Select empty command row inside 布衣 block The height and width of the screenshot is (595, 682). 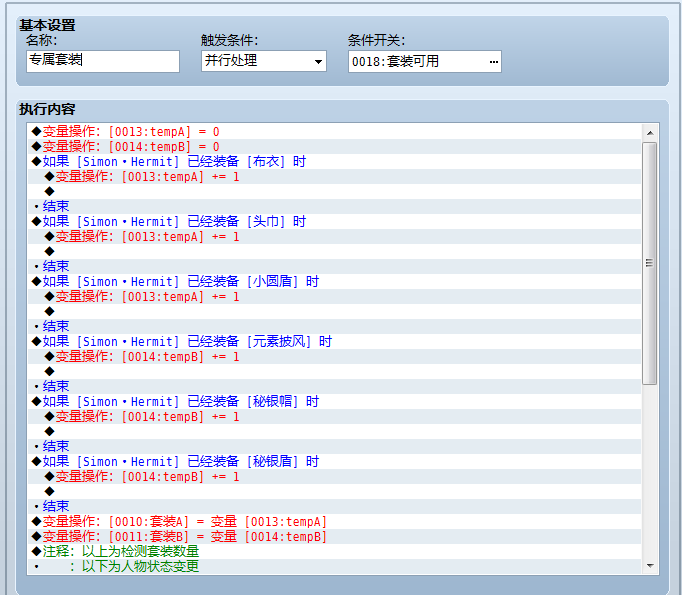click(334, 191)
